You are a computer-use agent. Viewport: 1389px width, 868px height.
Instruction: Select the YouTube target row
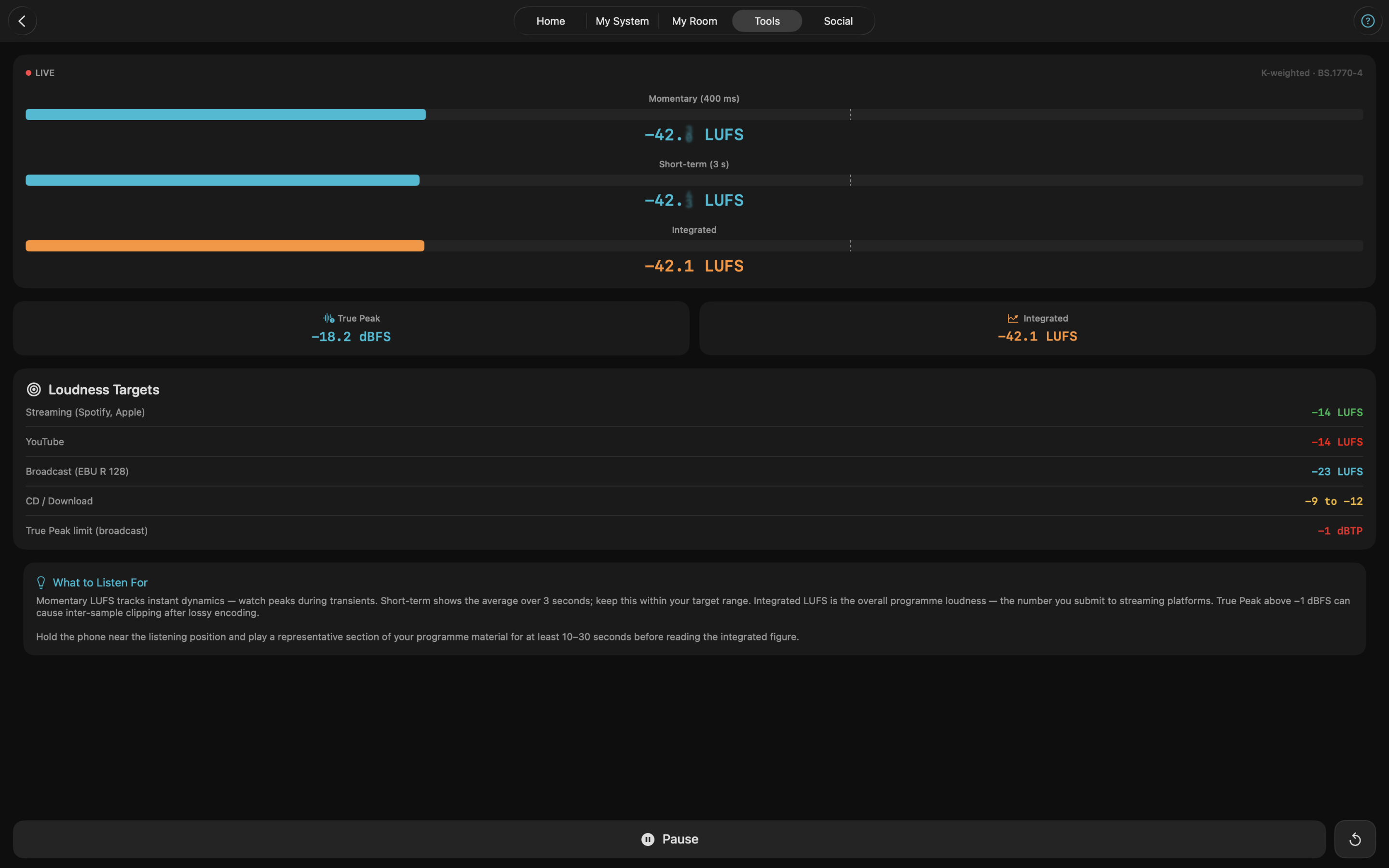pos(694,442)
